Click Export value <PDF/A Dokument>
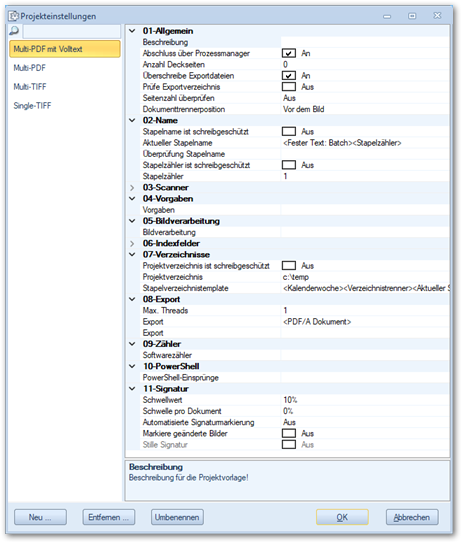462x543 pixels. point(317,322)
